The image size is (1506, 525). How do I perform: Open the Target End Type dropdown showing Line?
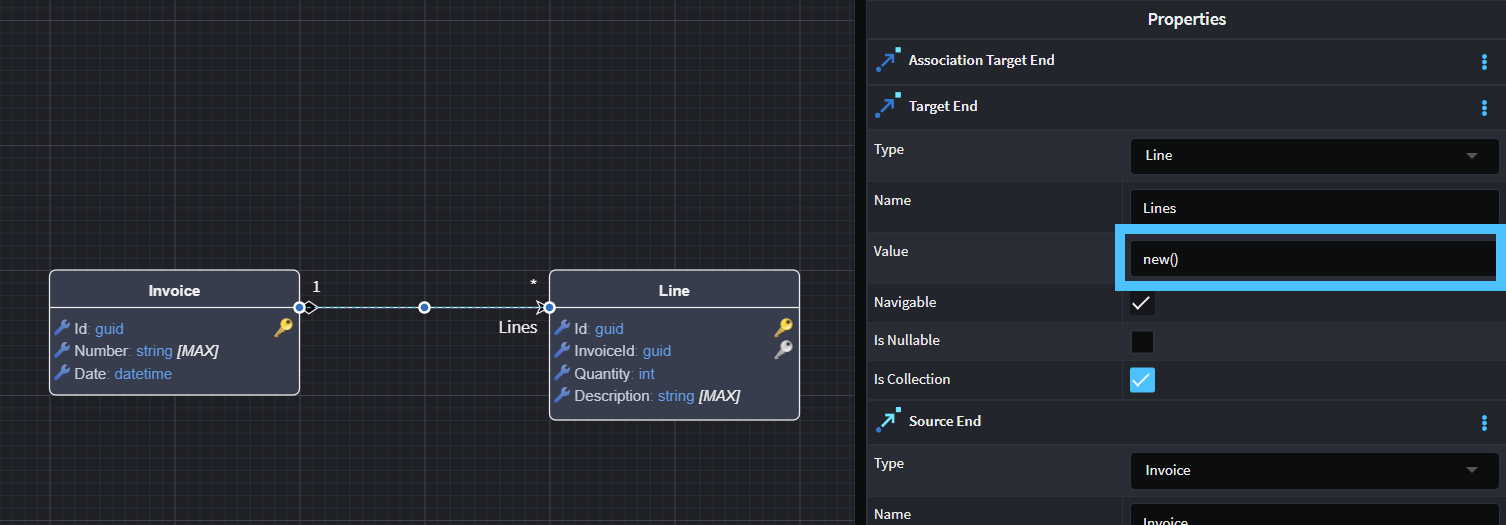point(1314,156)
